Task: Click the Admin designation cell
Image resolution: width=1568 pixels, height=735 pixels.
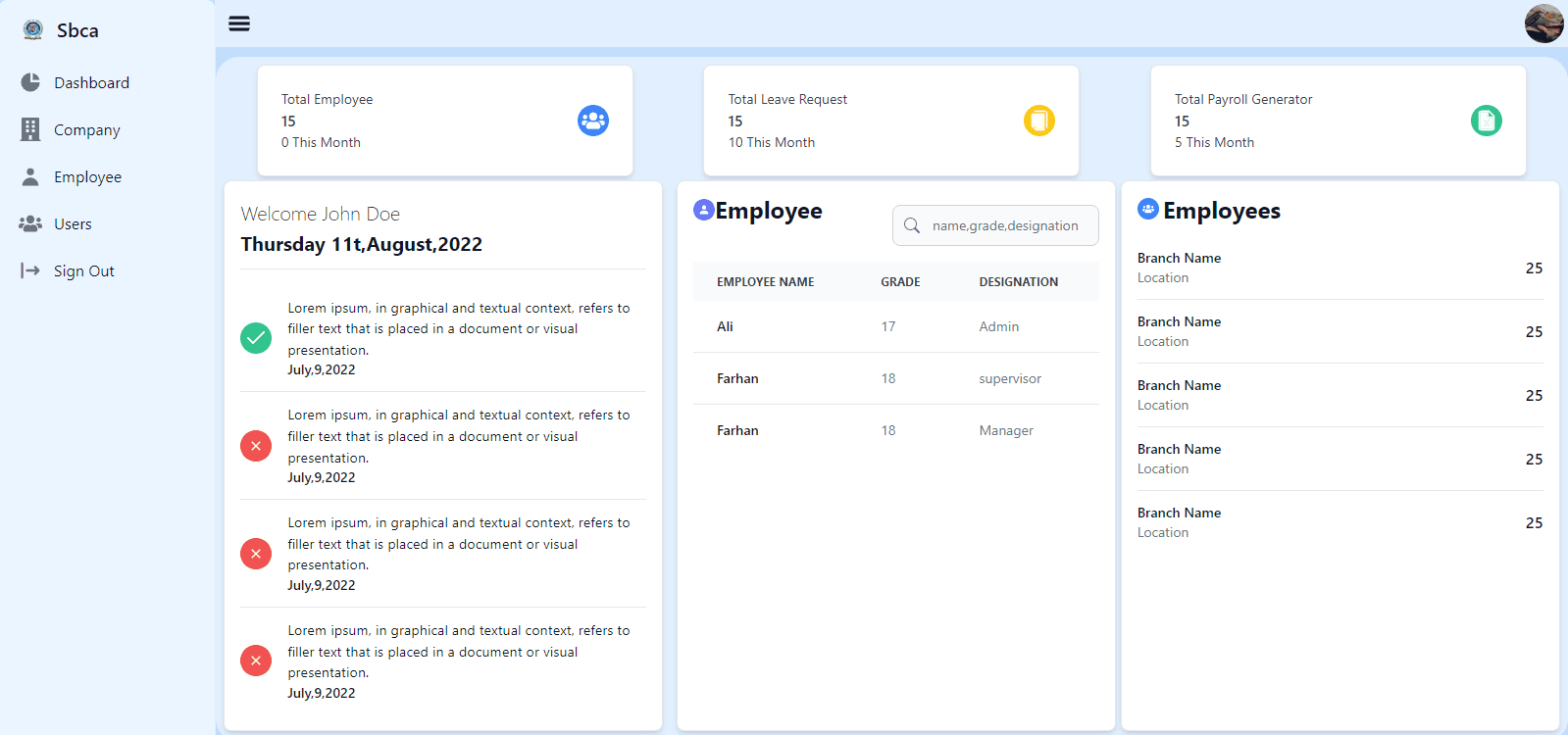Action: [999, 326]
